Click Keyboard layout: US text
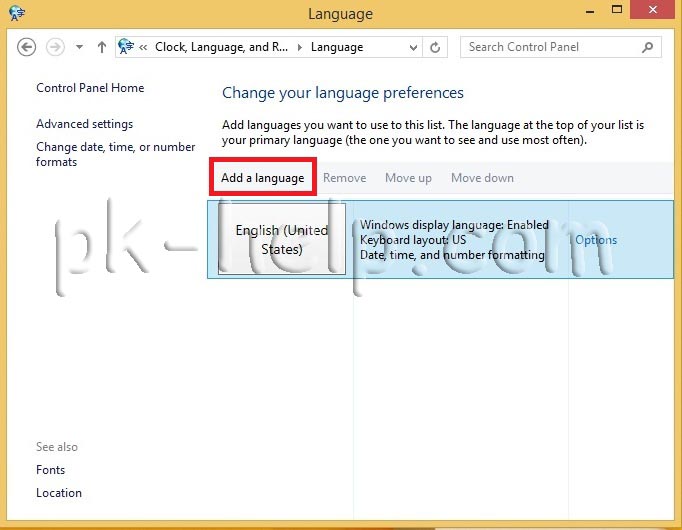 (x=413, y=240)
